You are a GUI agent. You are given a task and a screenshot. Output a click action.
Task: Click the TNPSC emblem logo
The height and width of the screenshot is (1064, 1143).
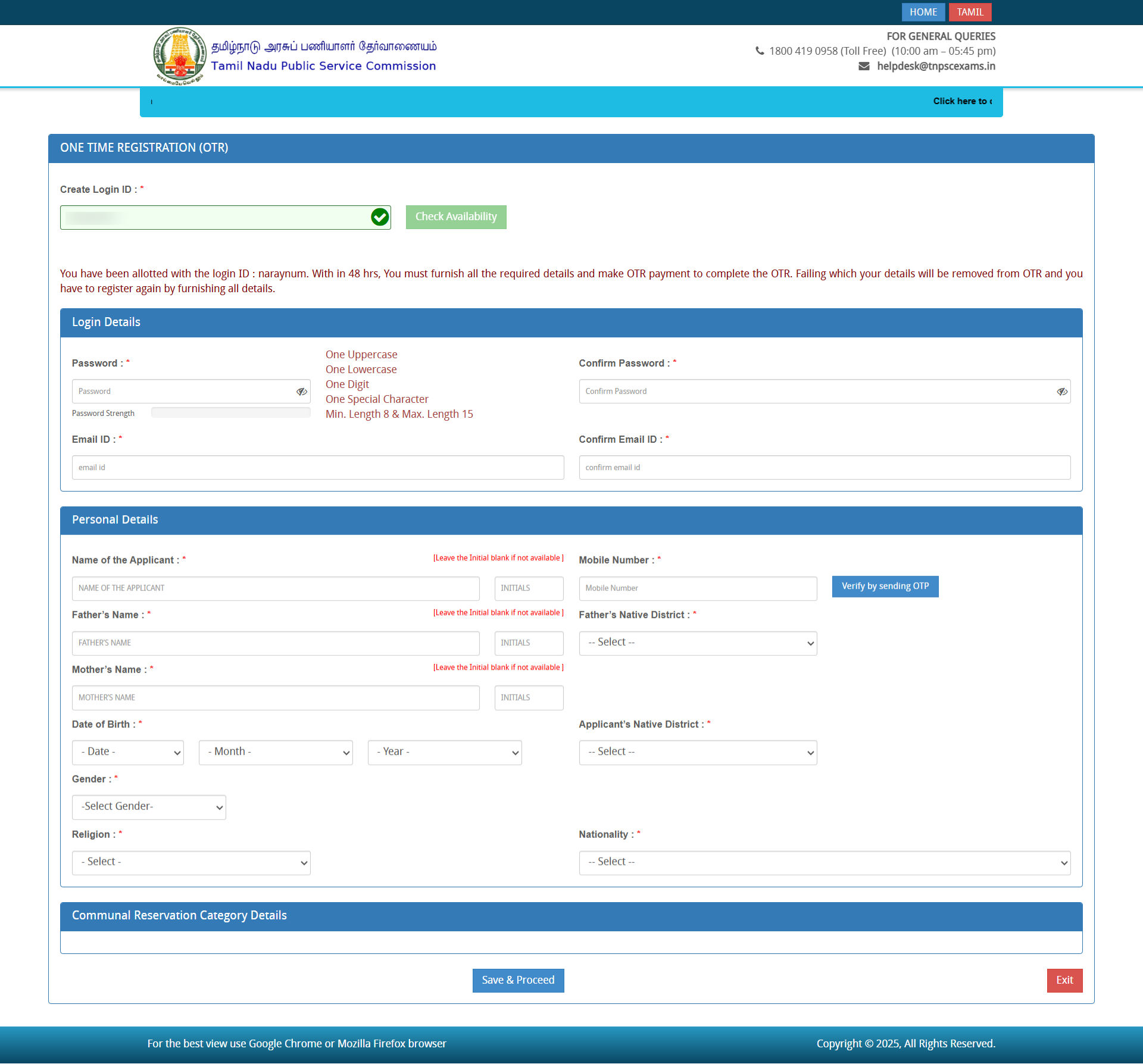[180, 56]
